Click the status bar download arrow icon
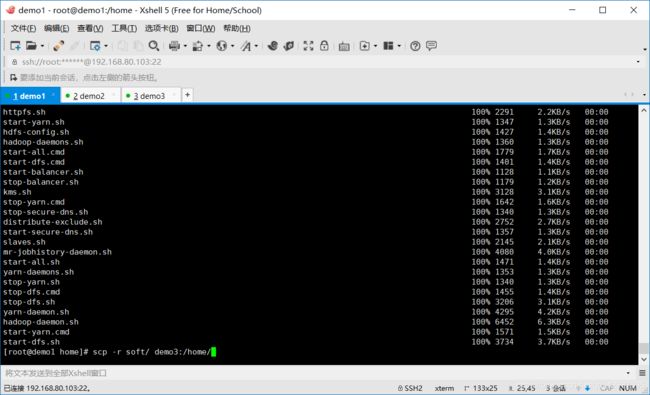The image size is (650, 395). [x=587, y=388]
